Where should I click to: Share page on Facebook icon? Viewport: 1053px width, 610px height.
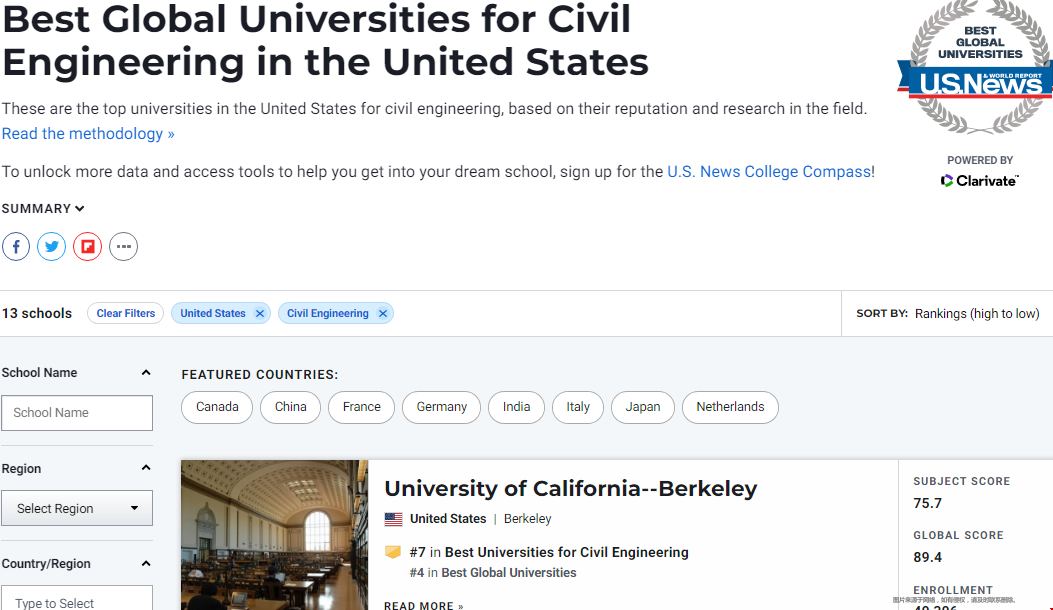16,246
